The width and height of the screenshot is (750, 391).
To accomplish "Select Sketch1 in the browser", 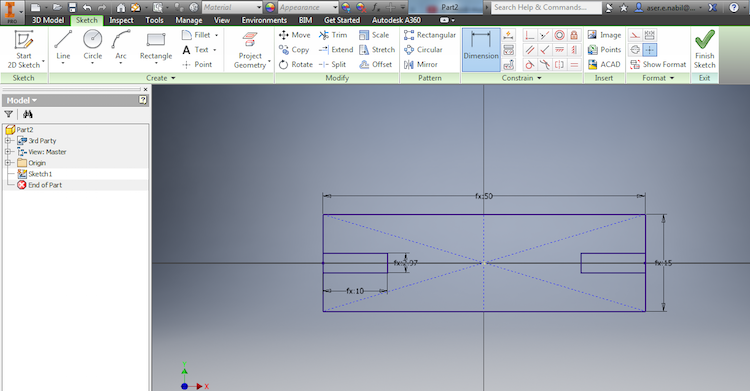I will coord(35,174).
